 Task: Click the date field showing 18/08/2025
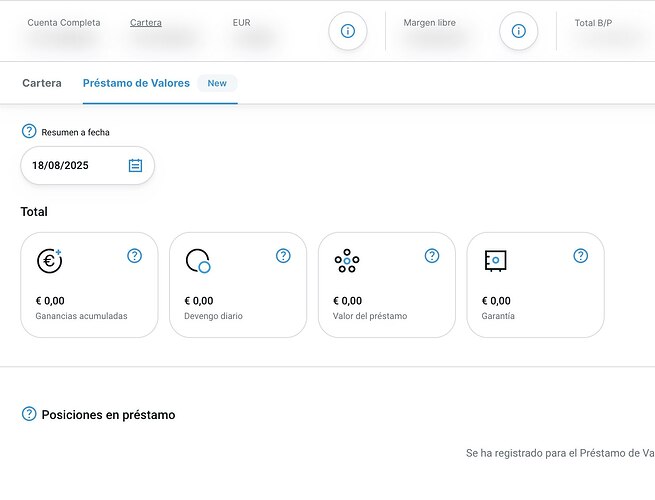(75, 166)
